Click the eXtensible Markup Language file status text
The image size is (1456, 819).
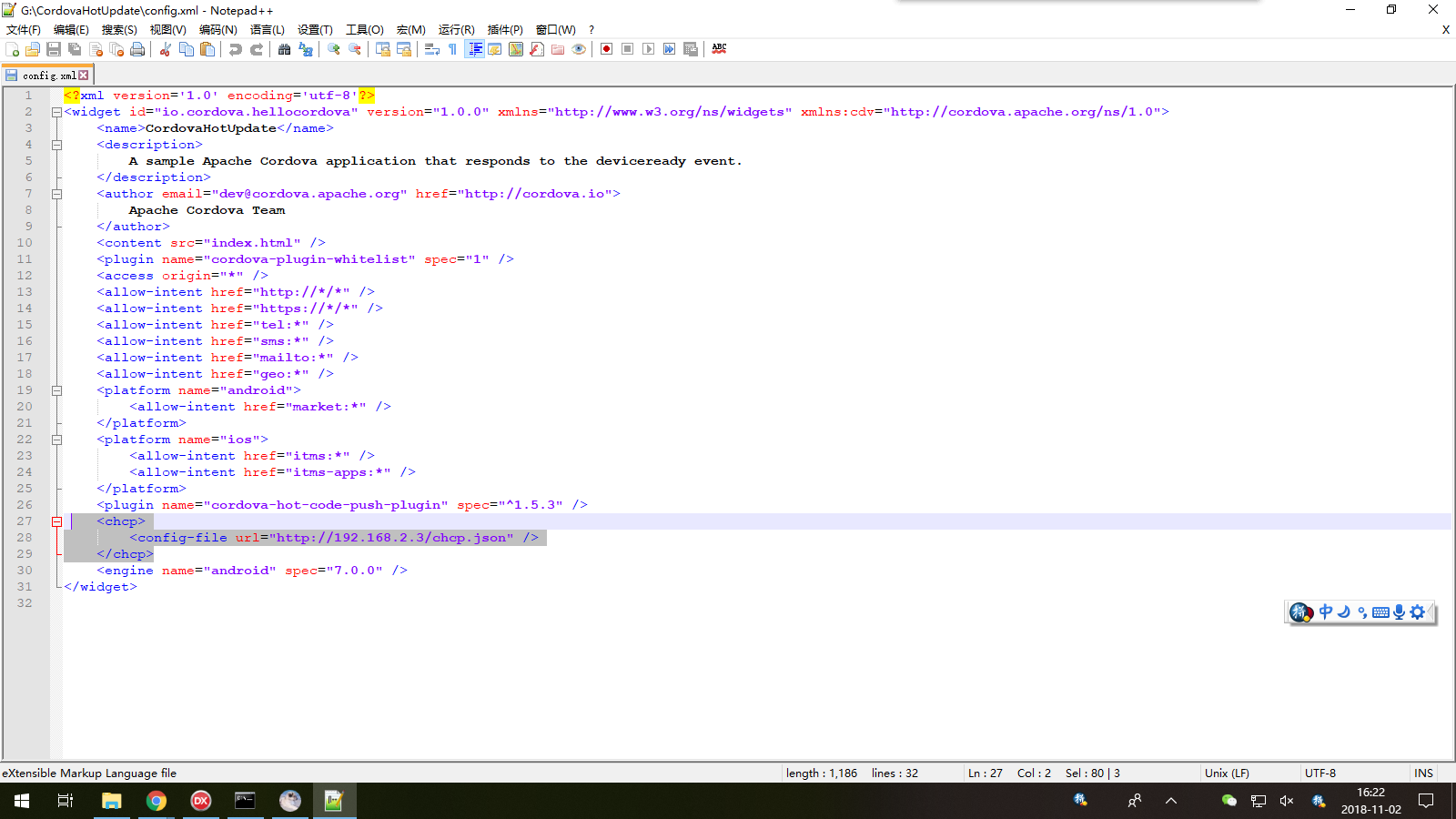(x=89, y=773)
